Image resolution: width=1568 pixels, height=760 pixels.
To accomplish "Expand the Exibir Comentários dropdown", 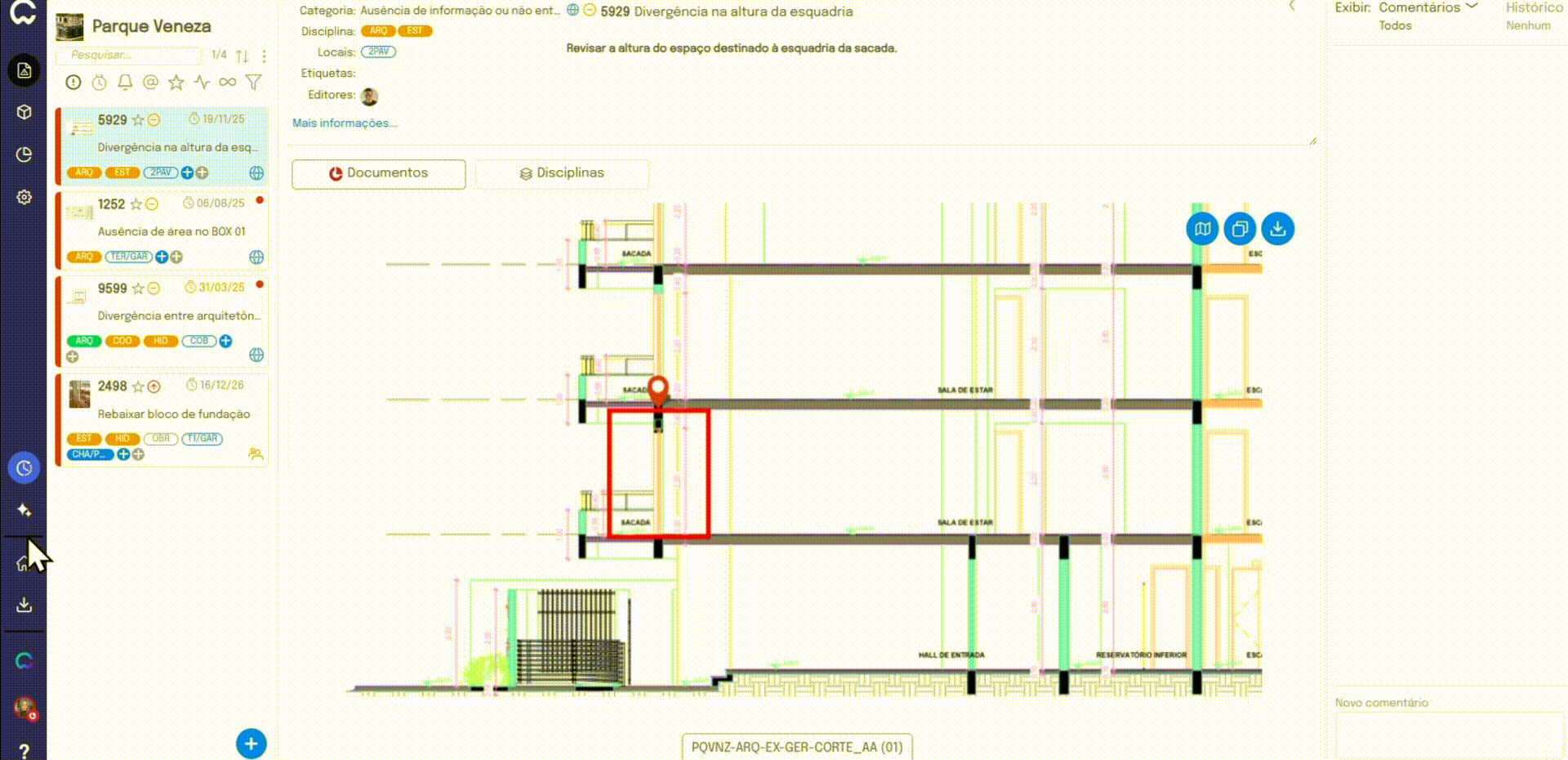I will 1428,7.
